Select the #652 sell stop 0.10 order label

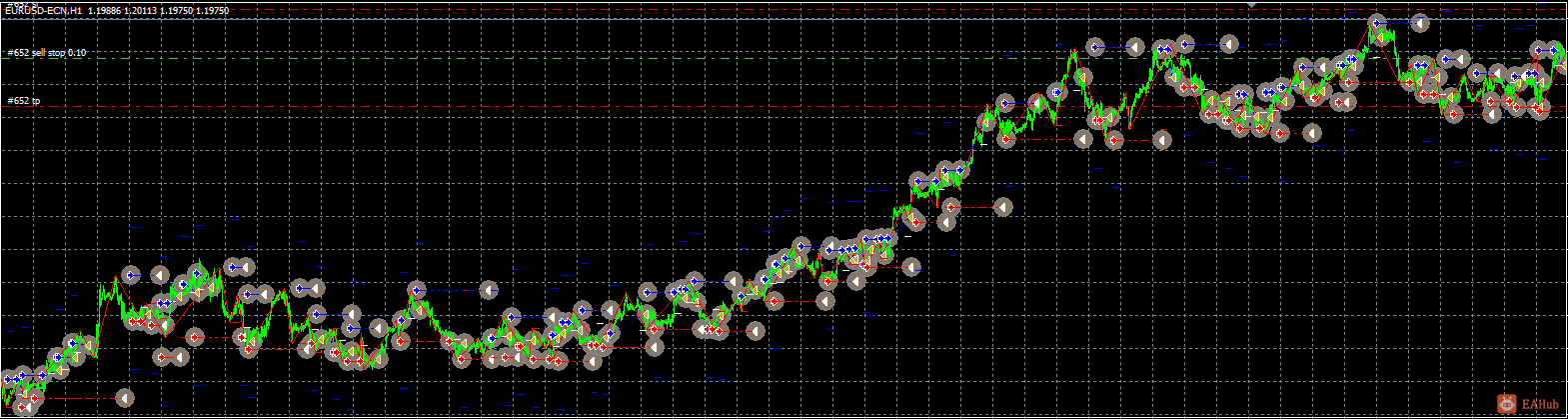tap(47, 52)
